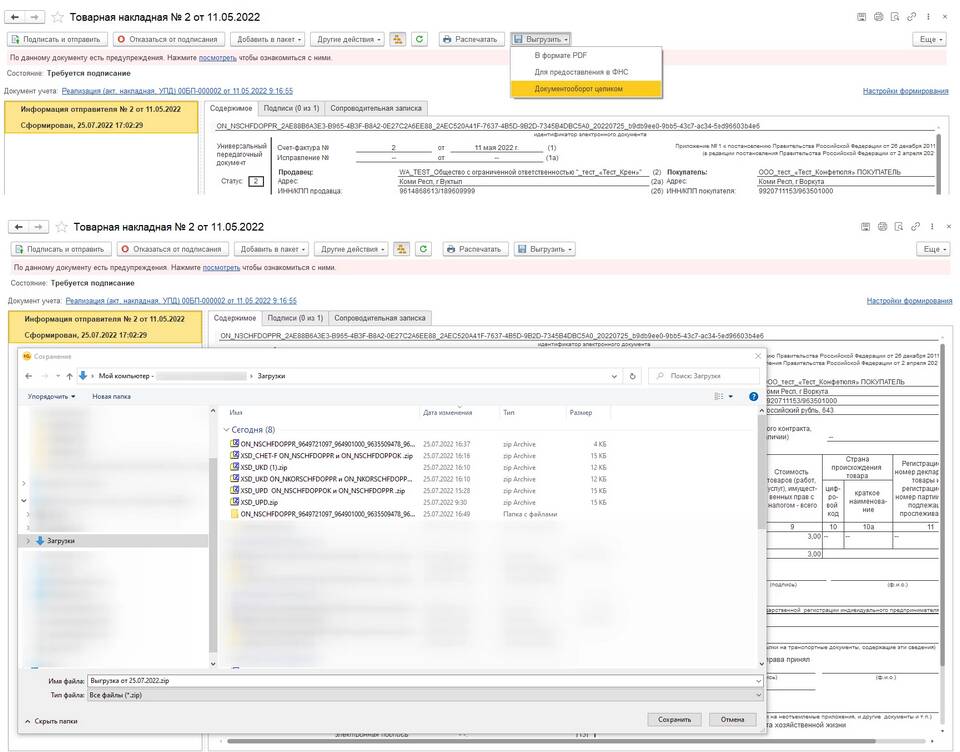Click forward arrow in bottom window
The width and height of the screenshot is (960, 752).
pos(38,227)
